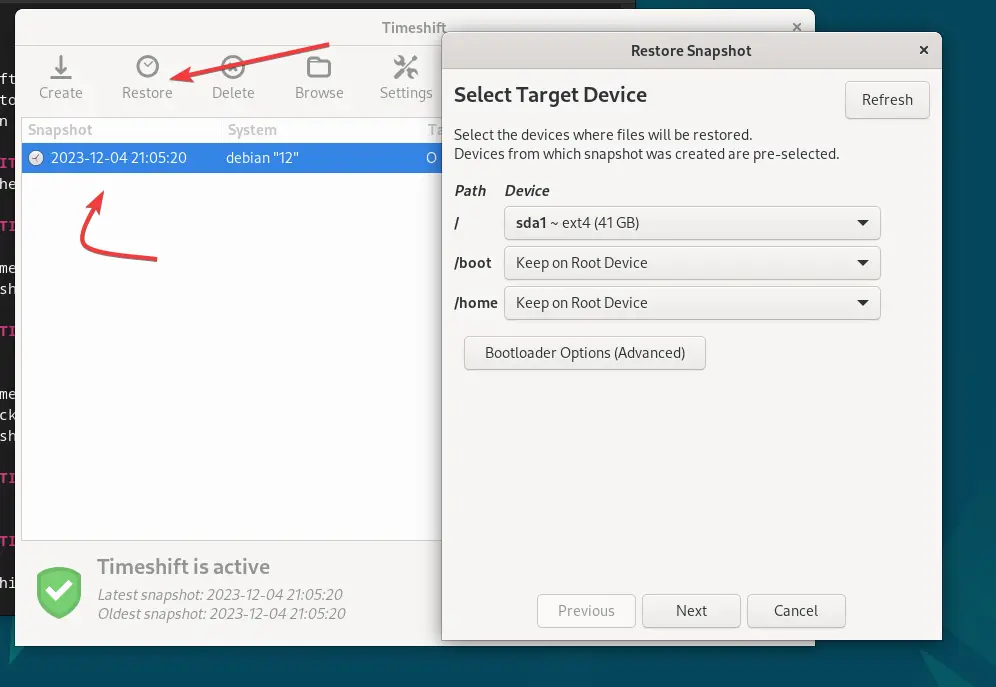Click the Previous button
The image size is (996, 687).
586,611
